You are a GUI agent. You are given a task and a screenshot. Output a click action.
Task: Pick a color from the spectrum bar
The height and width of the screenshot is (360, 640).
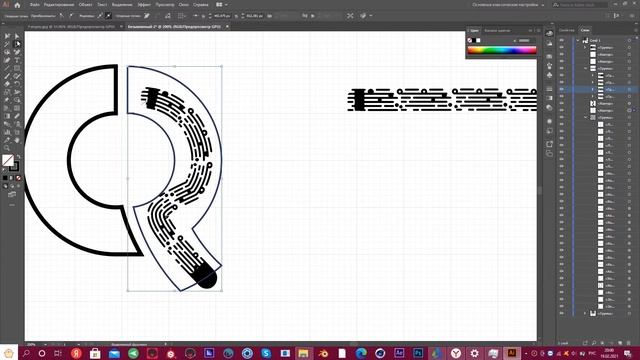502,50
